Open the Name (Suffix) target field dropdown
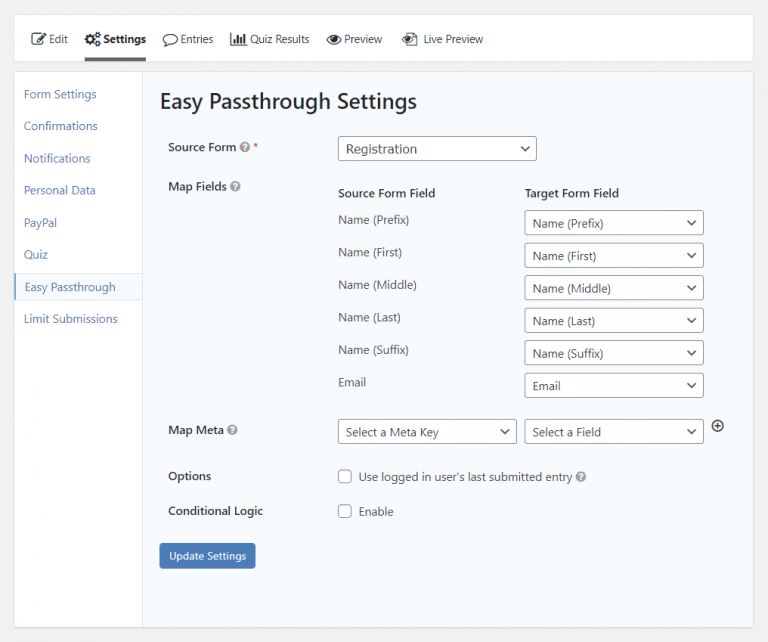This screenshot has width=768, height=642. pyautogui.click(x=614, y=353)
